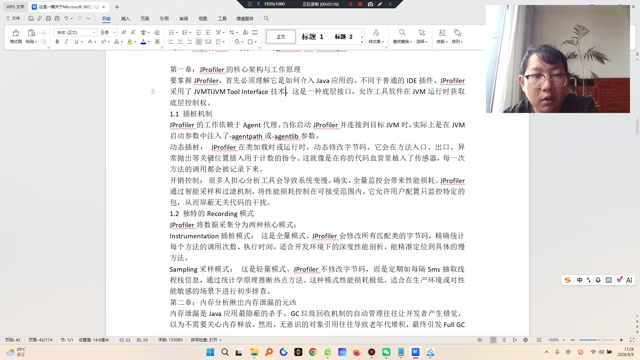The width and height of the screenshot is (640, 360).
Task: Switch to the 插入 Insert tab
Action: 125,19
